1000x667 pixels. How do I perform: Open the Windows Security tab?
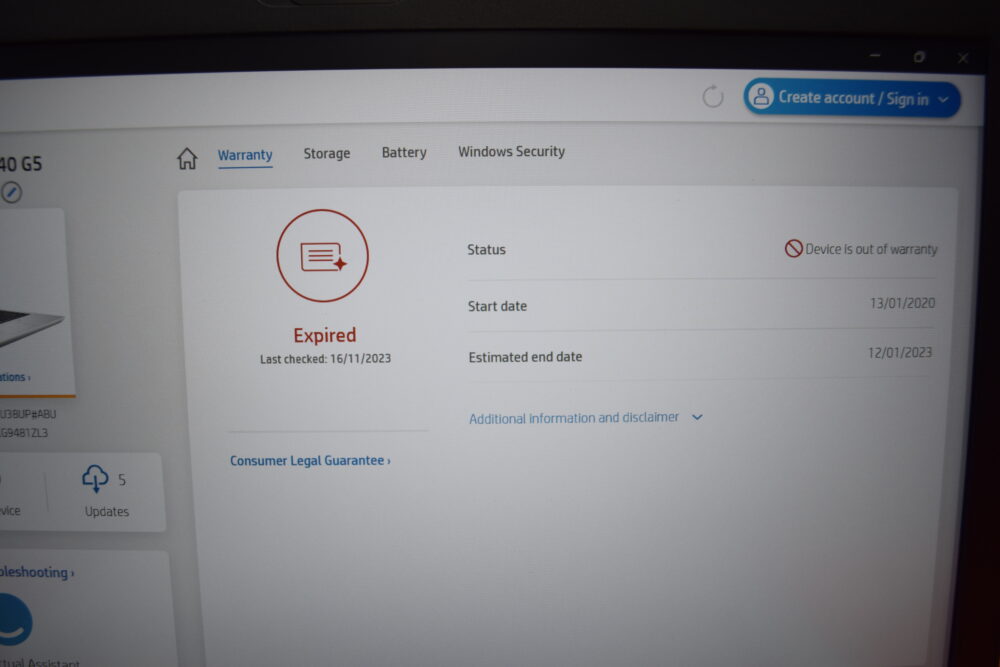(511, 152)
